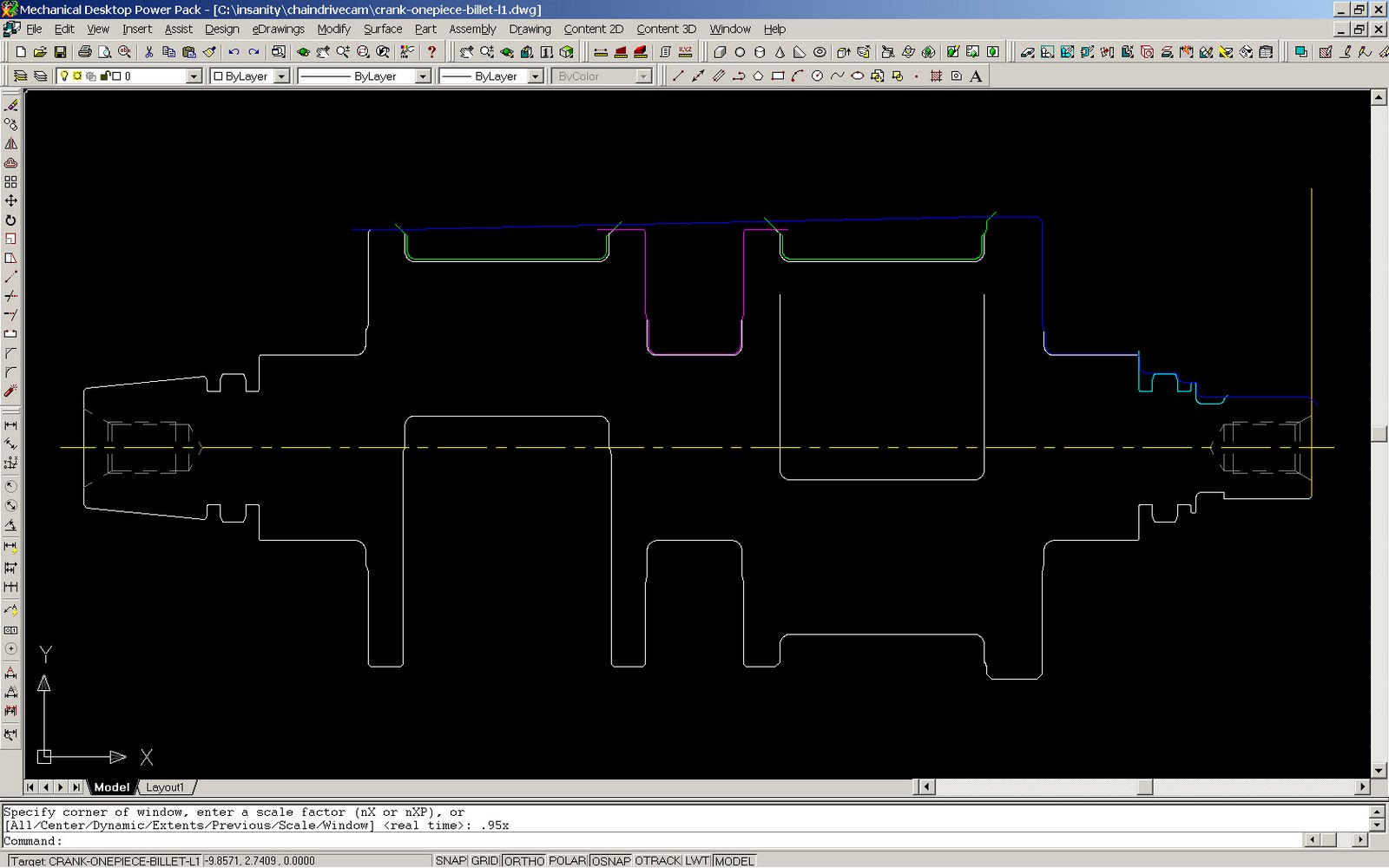
Task: Click the horizontal scrollbar right arrow
Action: click(1362, 787)
